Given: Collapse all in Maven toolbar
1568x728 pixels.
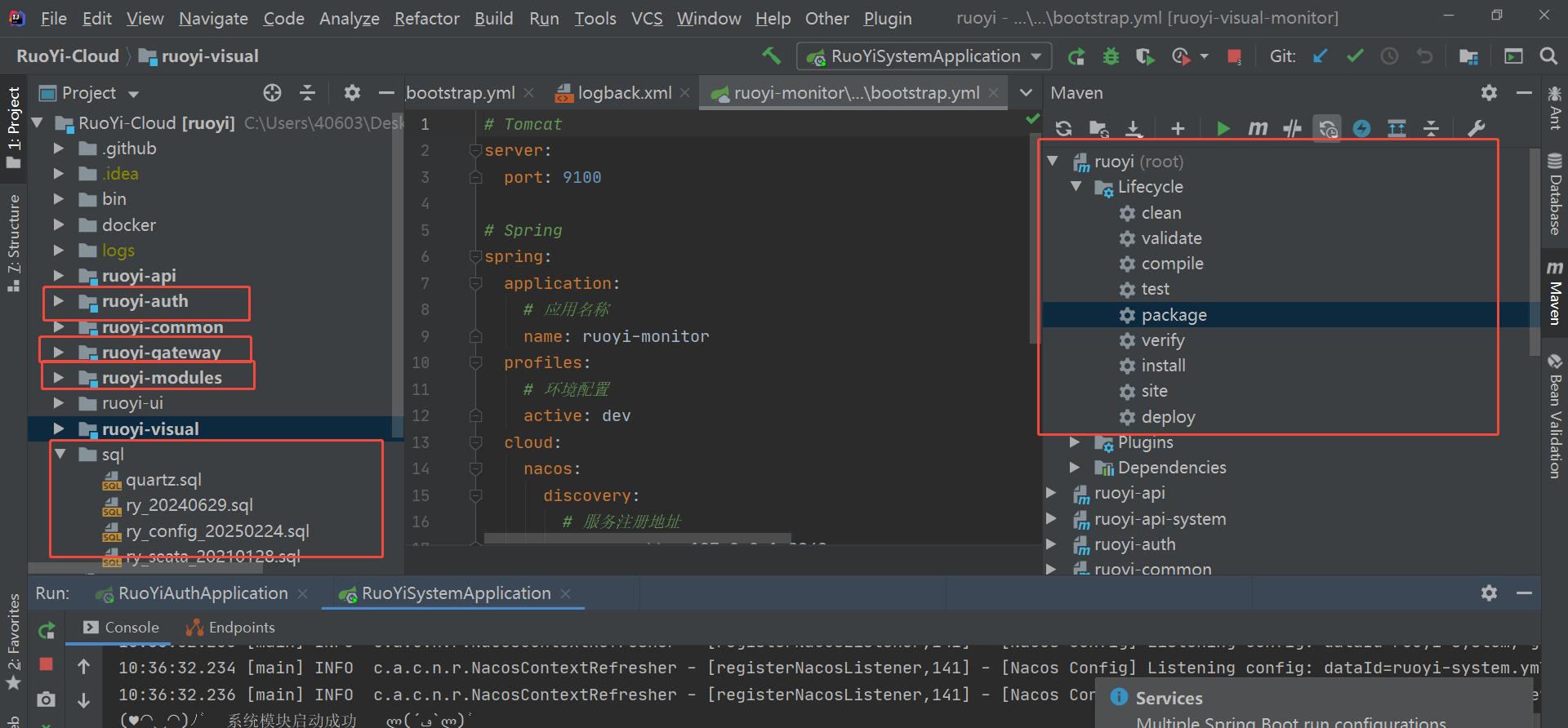Looking at the screenshot, I should pos(1431,128).
